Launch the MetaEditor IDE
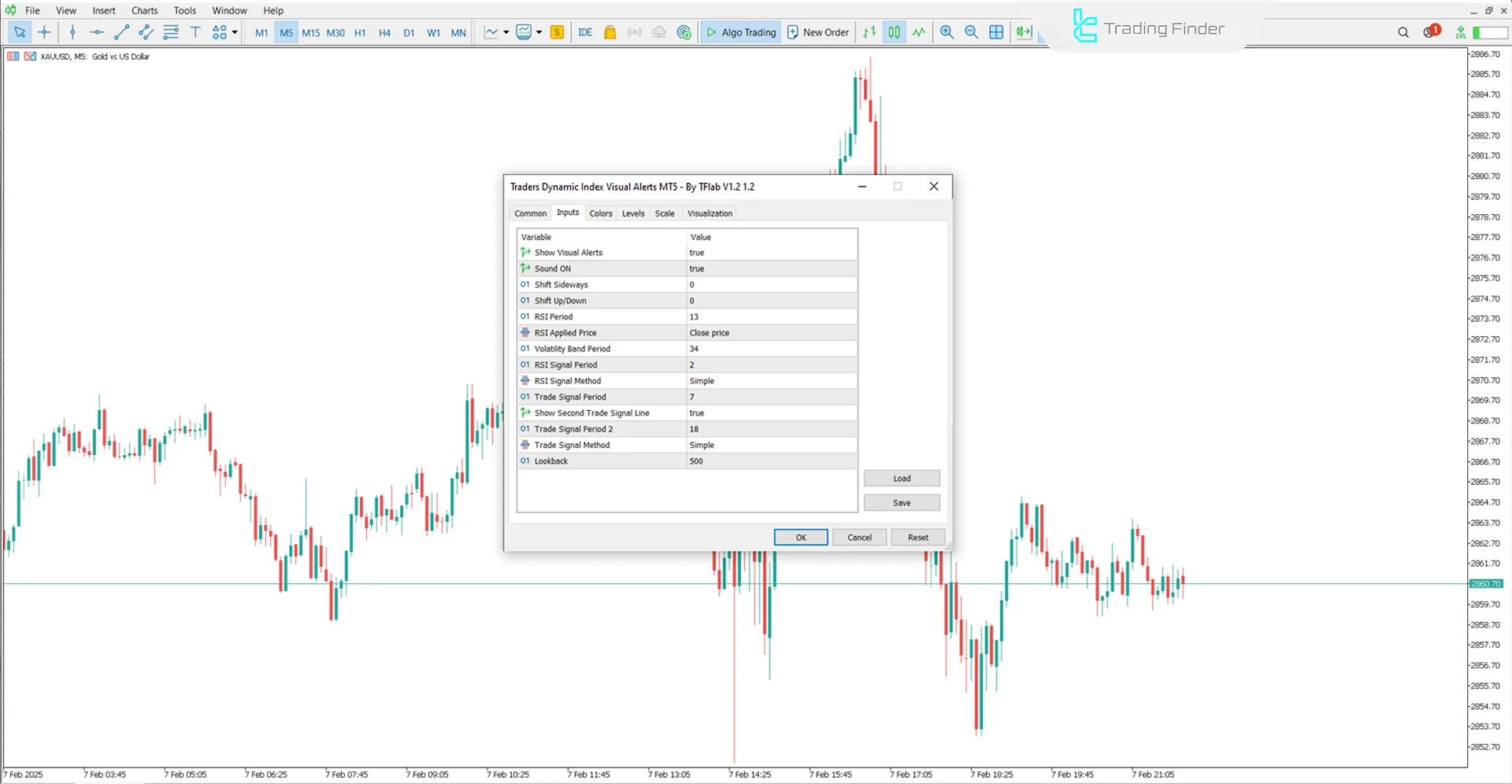1512x784 pixels. click(x=585, y=32)
